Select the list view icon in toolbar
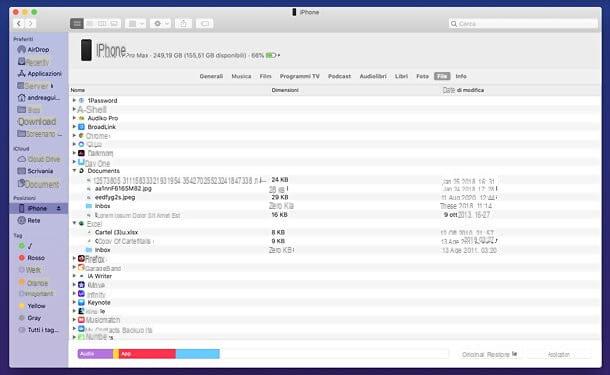The height and width of the screenshot is (375, 610). click(x=77, y=24)
